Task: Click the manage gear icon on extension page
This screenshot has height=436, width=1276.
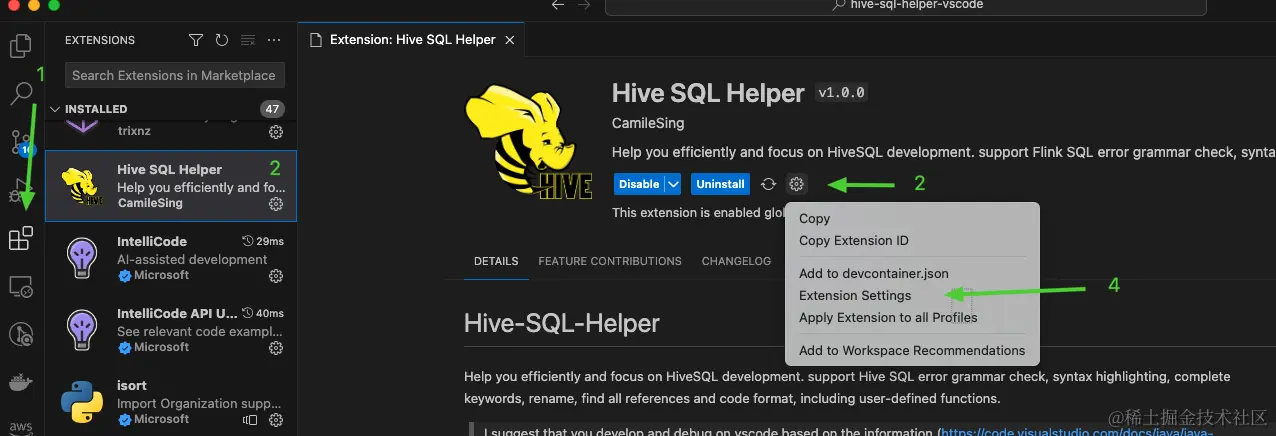Action: click(796, 184)
